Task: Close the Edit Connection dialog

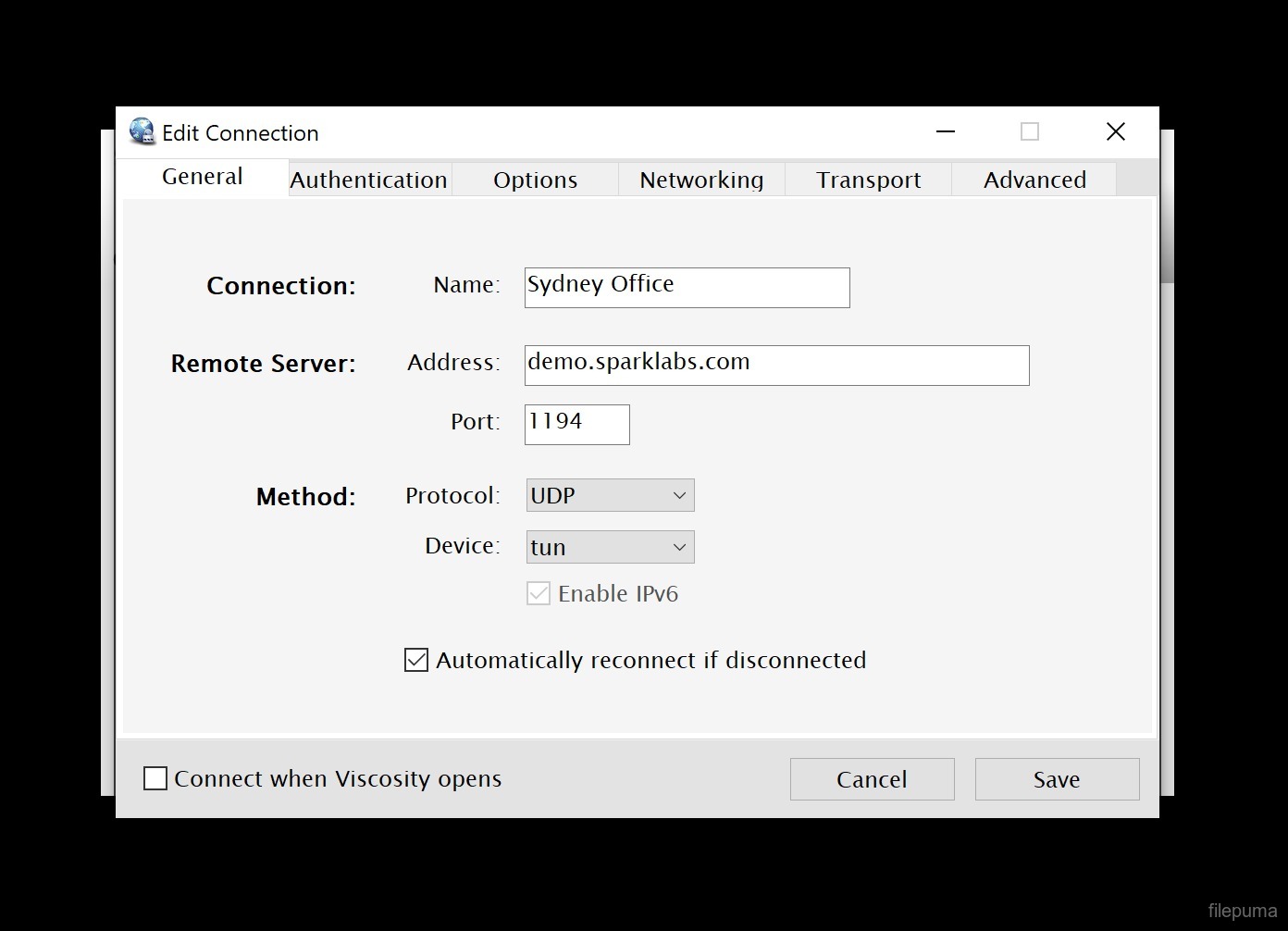Action: [1115, 132]
